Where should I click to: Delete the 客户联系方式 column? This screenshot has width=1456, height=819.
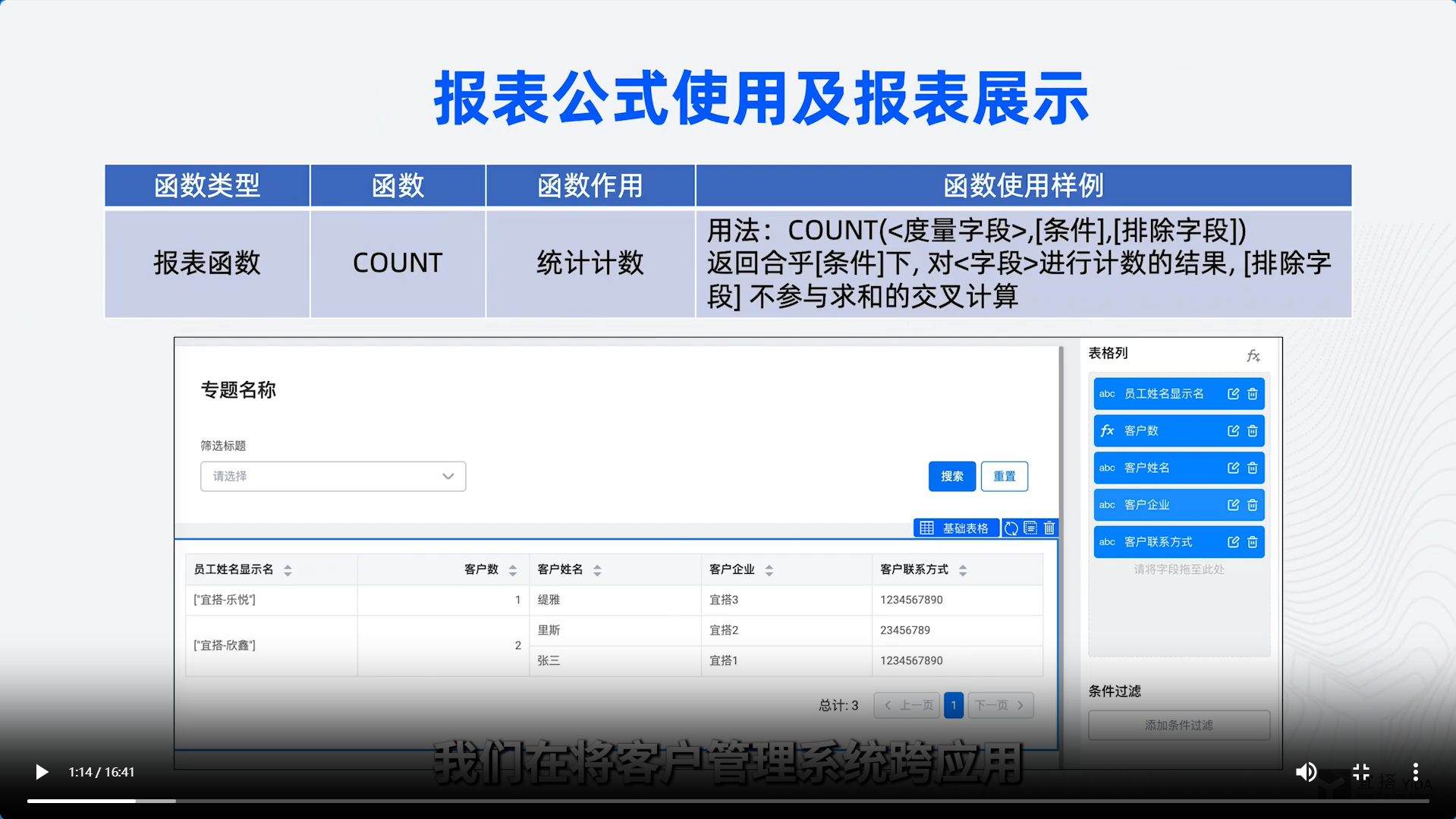pos(1253,542)
